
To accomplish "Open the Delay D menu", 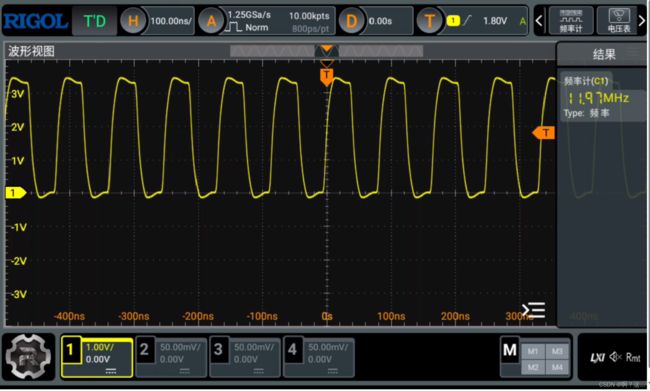I will (x=351, y=21).
